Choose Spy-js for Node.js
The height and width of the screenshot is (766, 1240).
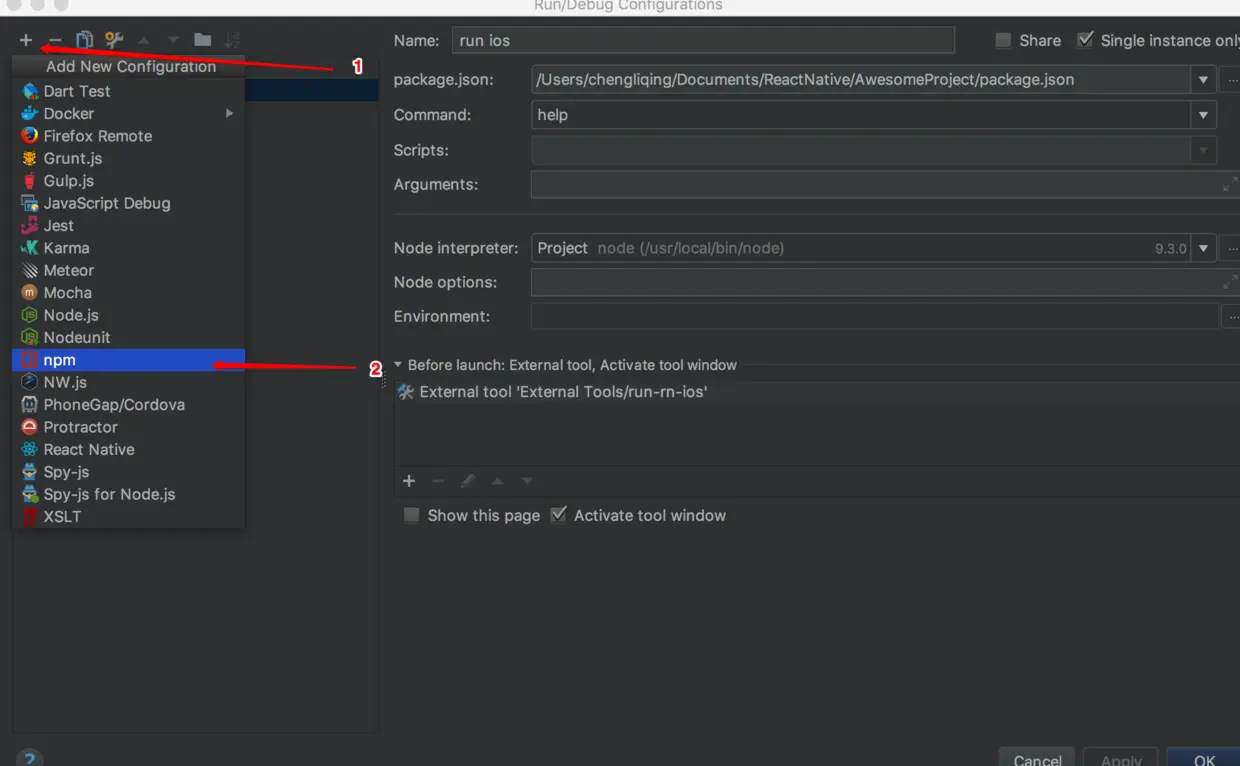coord(128,494)
